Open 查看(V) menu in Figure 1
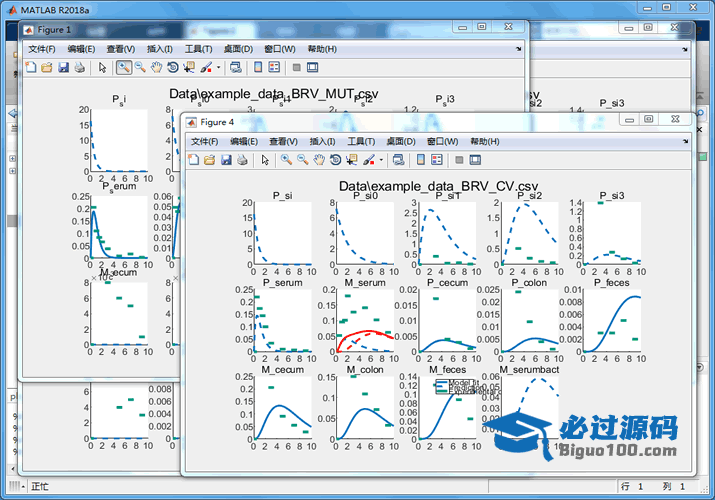 pos(121,49)
